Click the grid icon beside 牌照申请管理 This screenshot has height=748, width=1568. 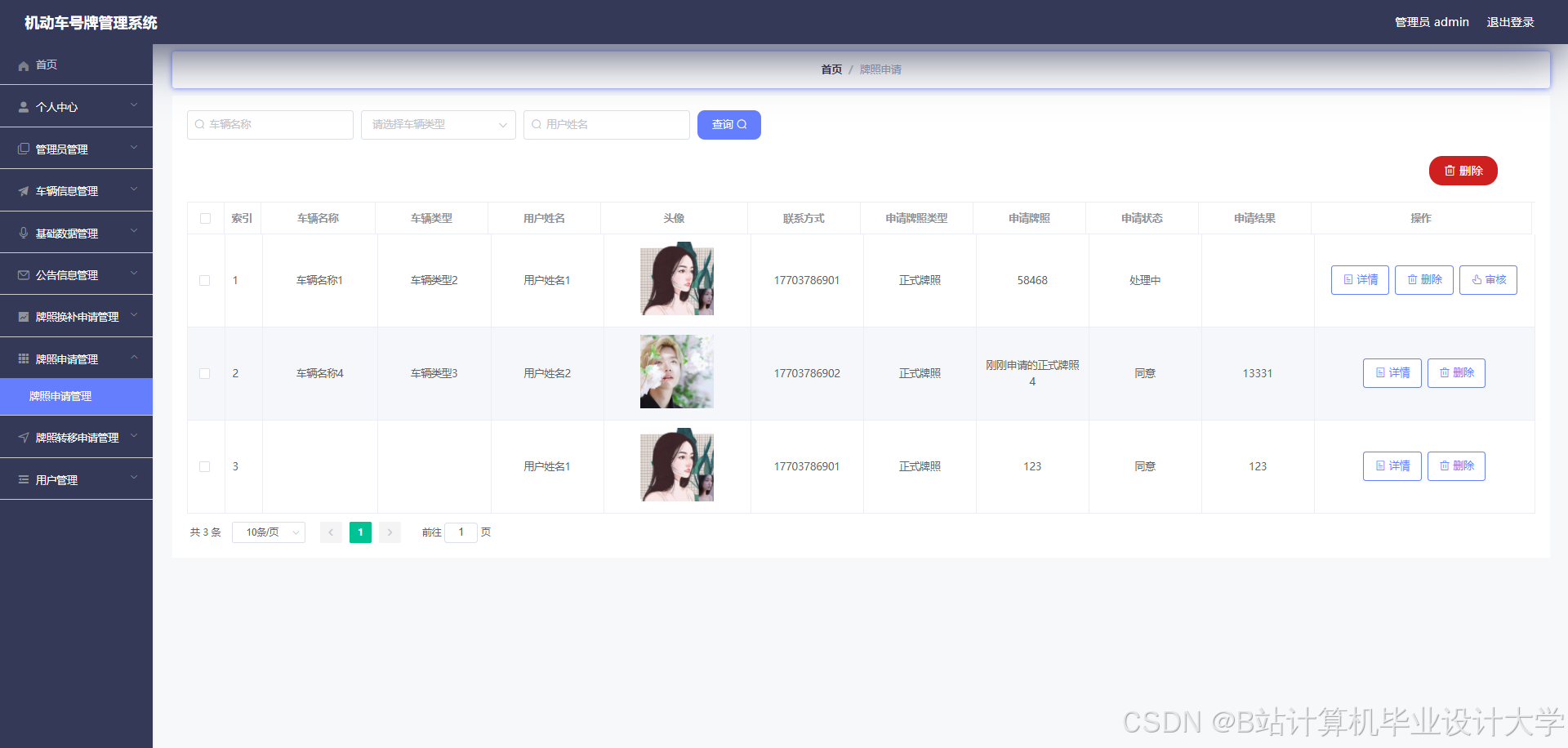24,358
